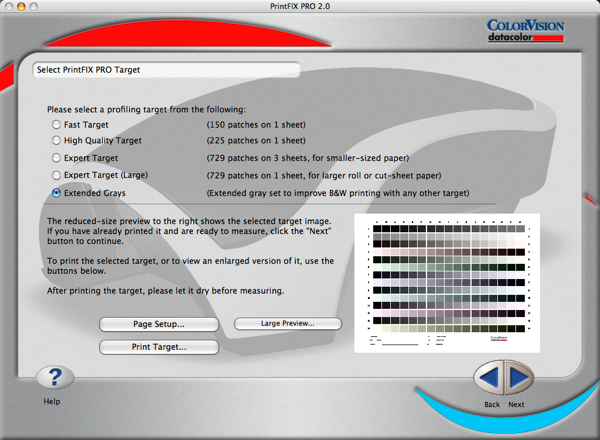600x440 pixels.
Task: Select the Fast Target radio button
Action: pos(56,125)
